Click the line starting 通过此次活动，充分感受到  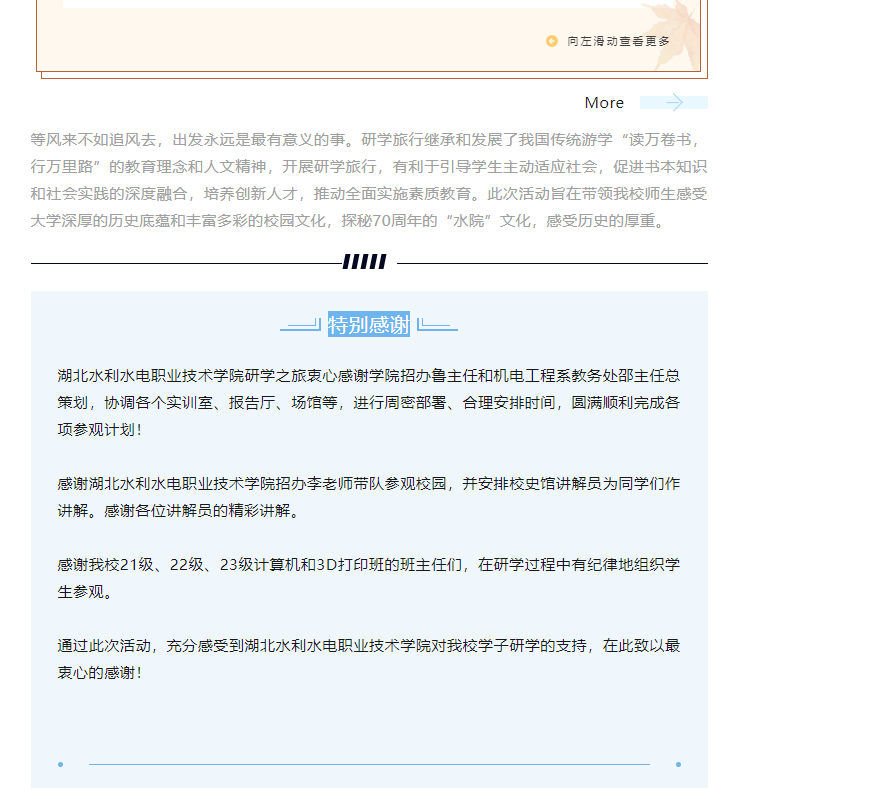point(369,646)
